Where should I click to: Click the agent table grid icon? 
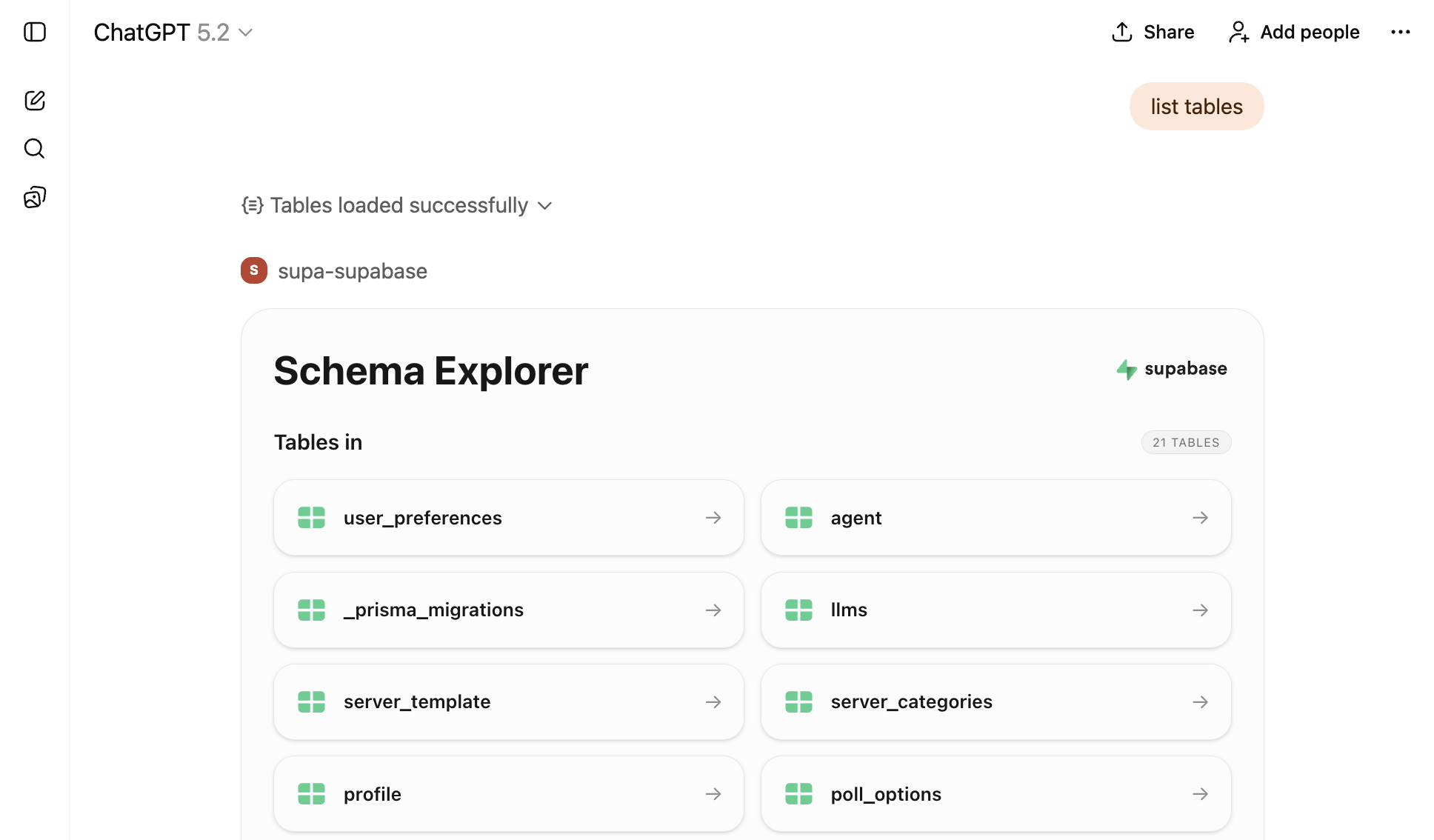point(798,518)
